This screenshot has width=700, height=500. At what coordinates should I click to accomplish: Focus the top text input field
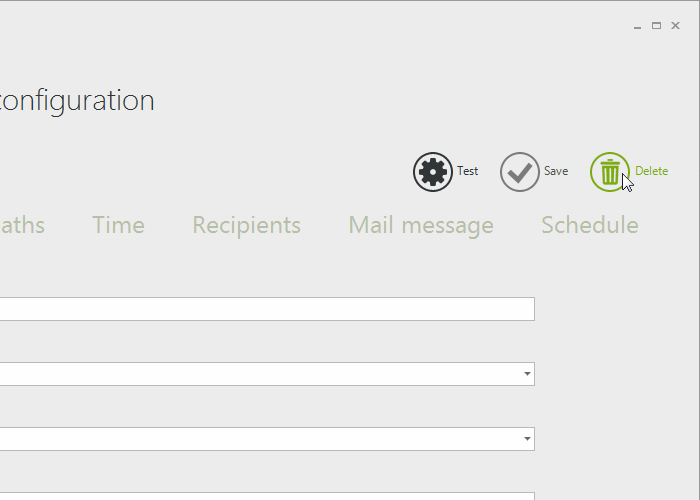[266, 309]
